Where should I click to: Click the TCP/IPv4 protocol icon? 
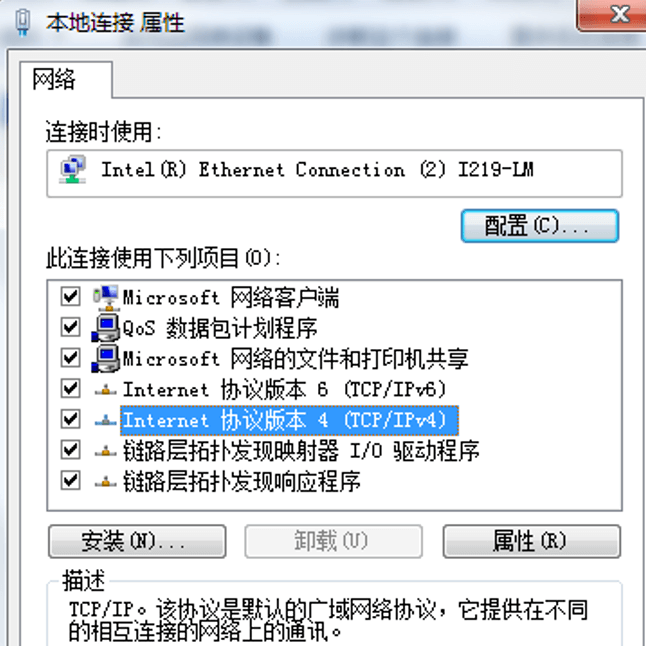click(x=106, y=420)
